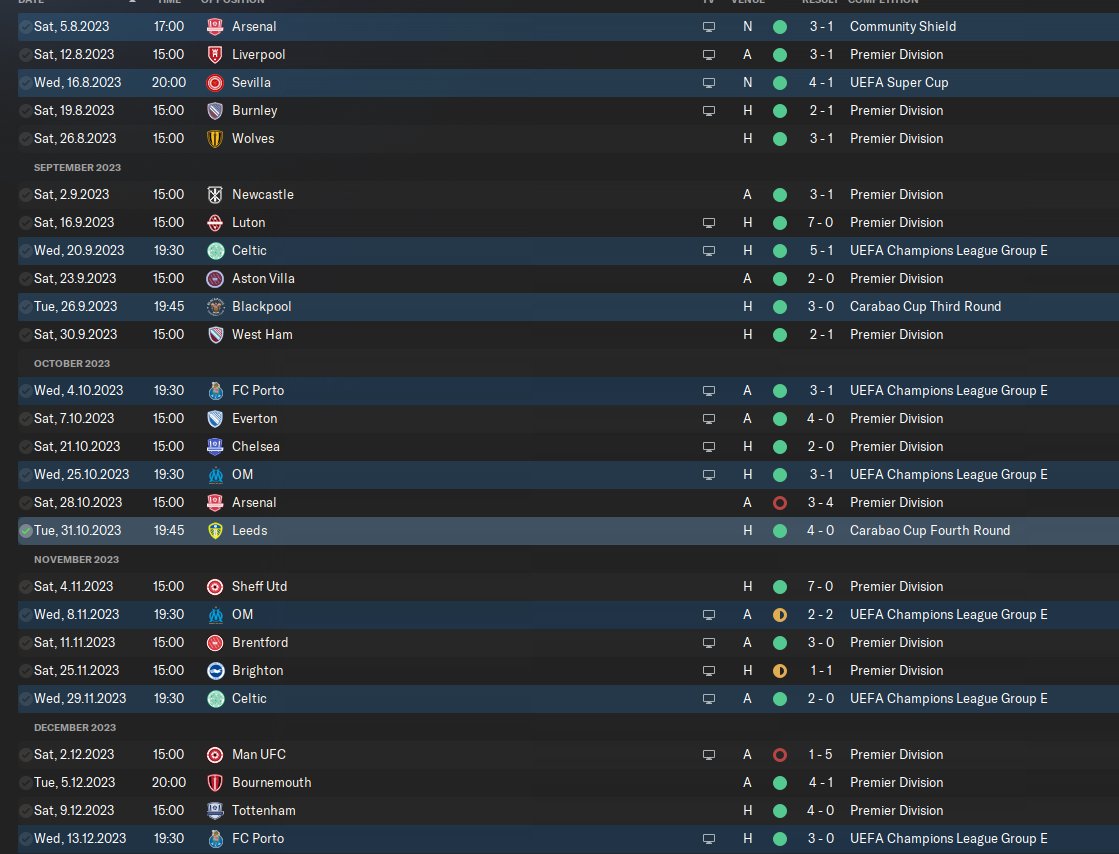
Task: Click the yellow draw indicator for Brighton match
Action: click(780, 671)
